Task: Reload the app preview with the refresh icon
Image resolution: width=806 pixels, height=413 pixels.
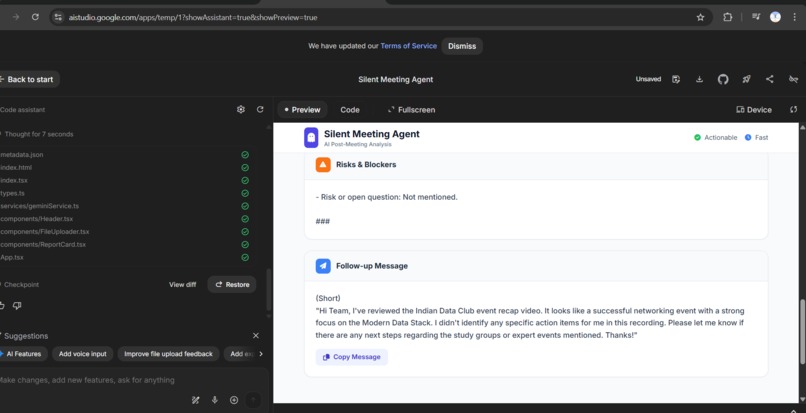Action: [x=793, y=110]
